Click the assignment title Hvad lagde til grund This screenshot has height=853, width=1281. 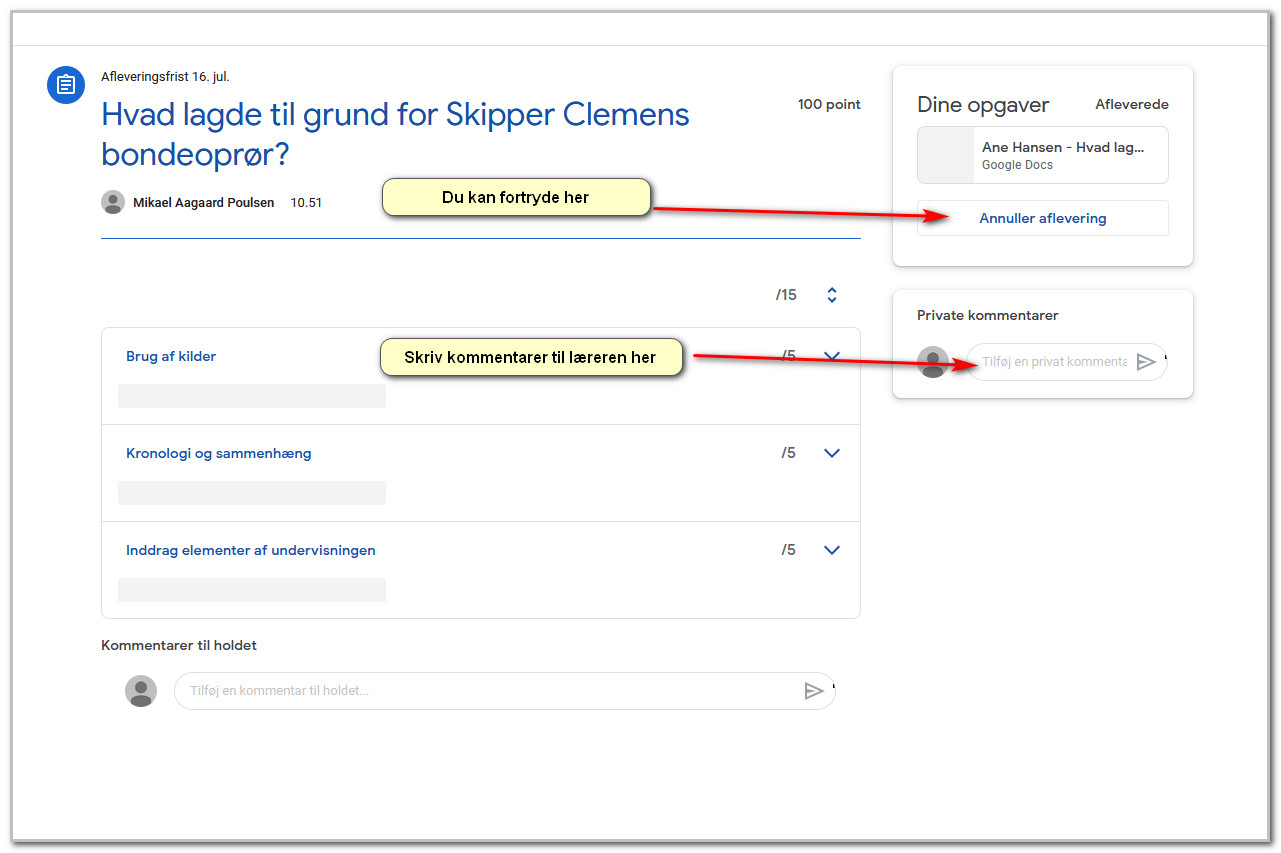click(396, 134)
